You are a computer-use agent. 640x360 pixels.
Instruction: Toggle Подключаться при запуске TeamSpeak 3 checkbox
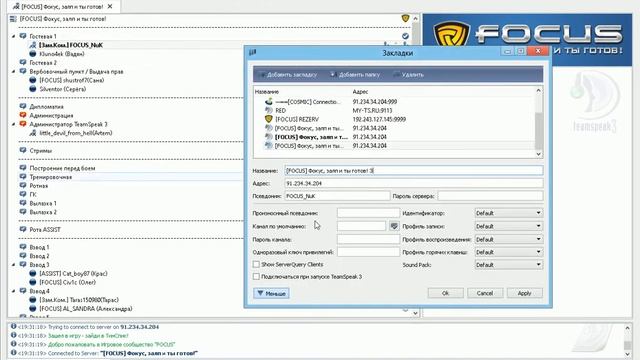tap(256, 277)
